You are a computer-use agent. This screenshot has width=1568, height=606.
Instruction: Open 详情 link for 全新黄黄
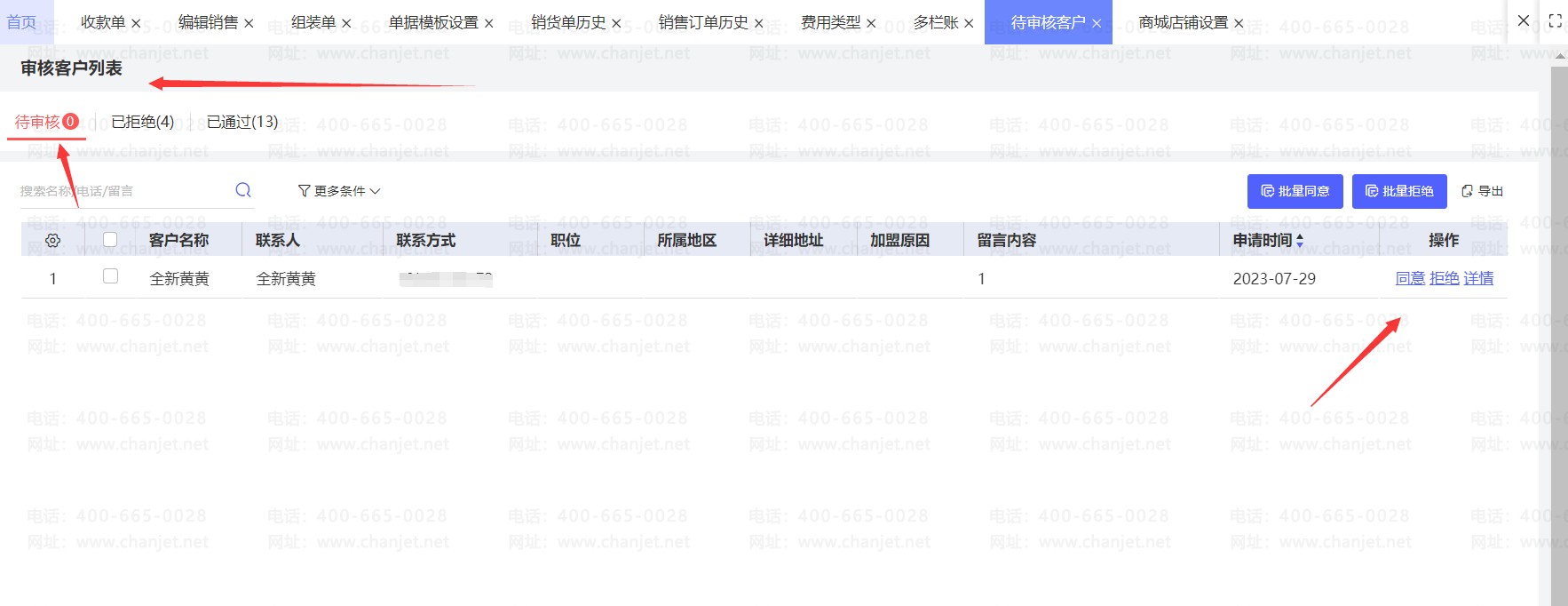[x=1478, y=278]
